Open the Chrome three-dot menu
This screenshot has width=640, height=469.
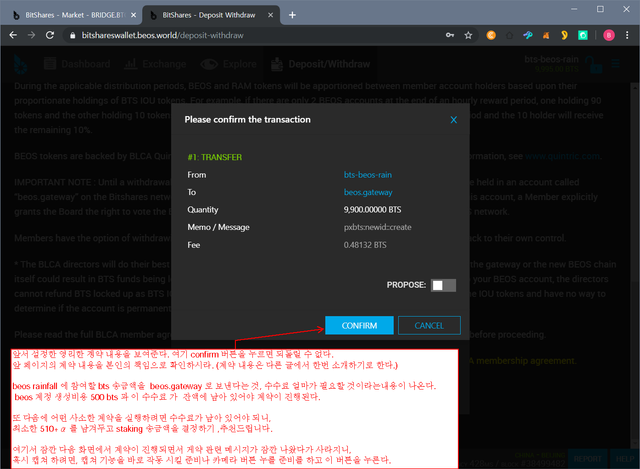(x=627, y=35)
